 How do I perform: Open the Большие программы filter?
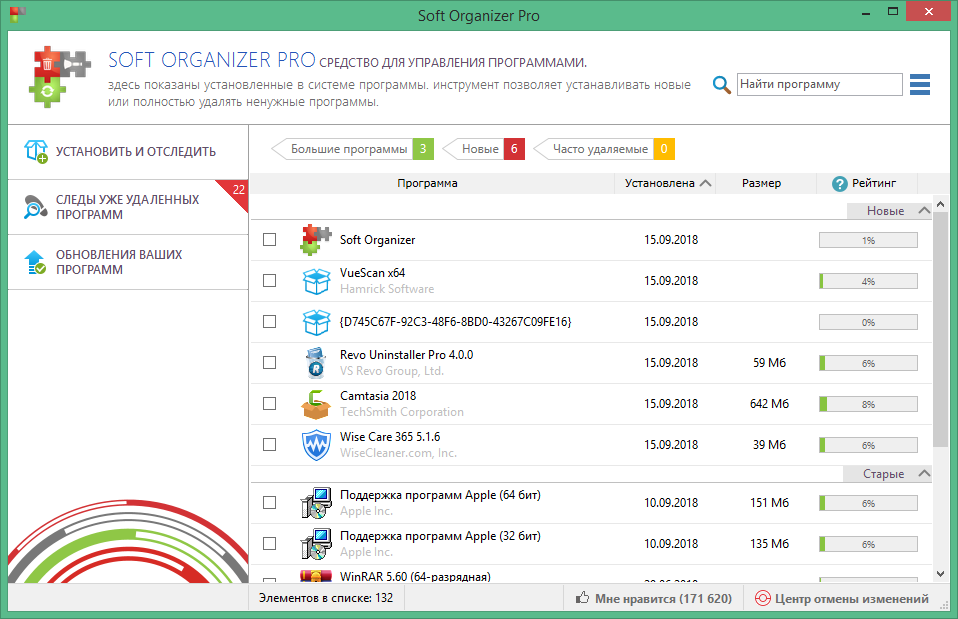coord(347,148)
